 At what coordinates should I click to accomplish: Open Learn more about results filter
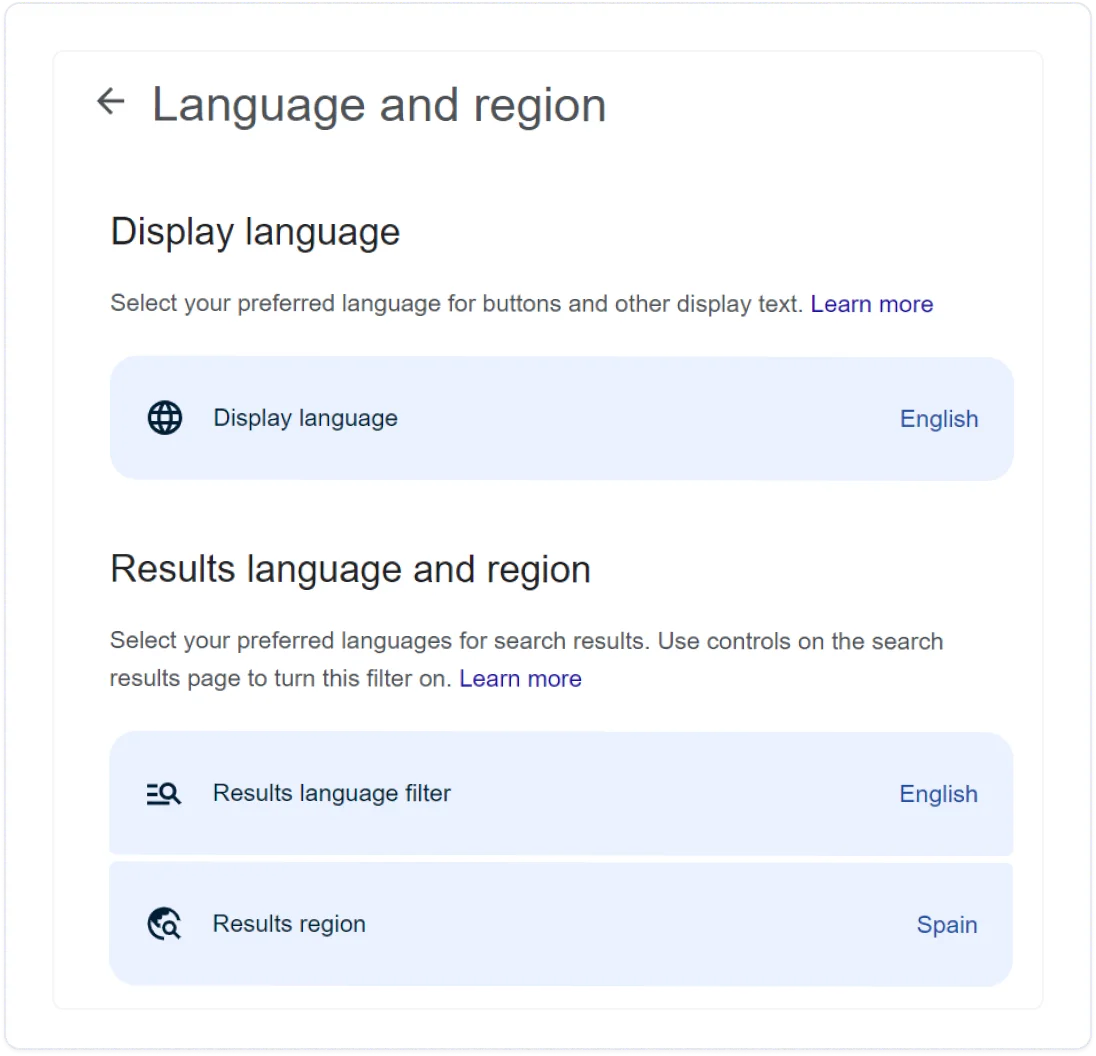point(520,679)
